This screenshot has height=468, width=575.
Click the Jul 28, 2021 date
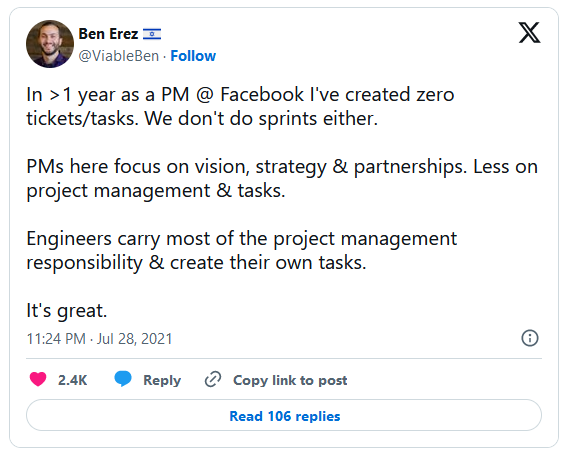click(x=134, y=339)
